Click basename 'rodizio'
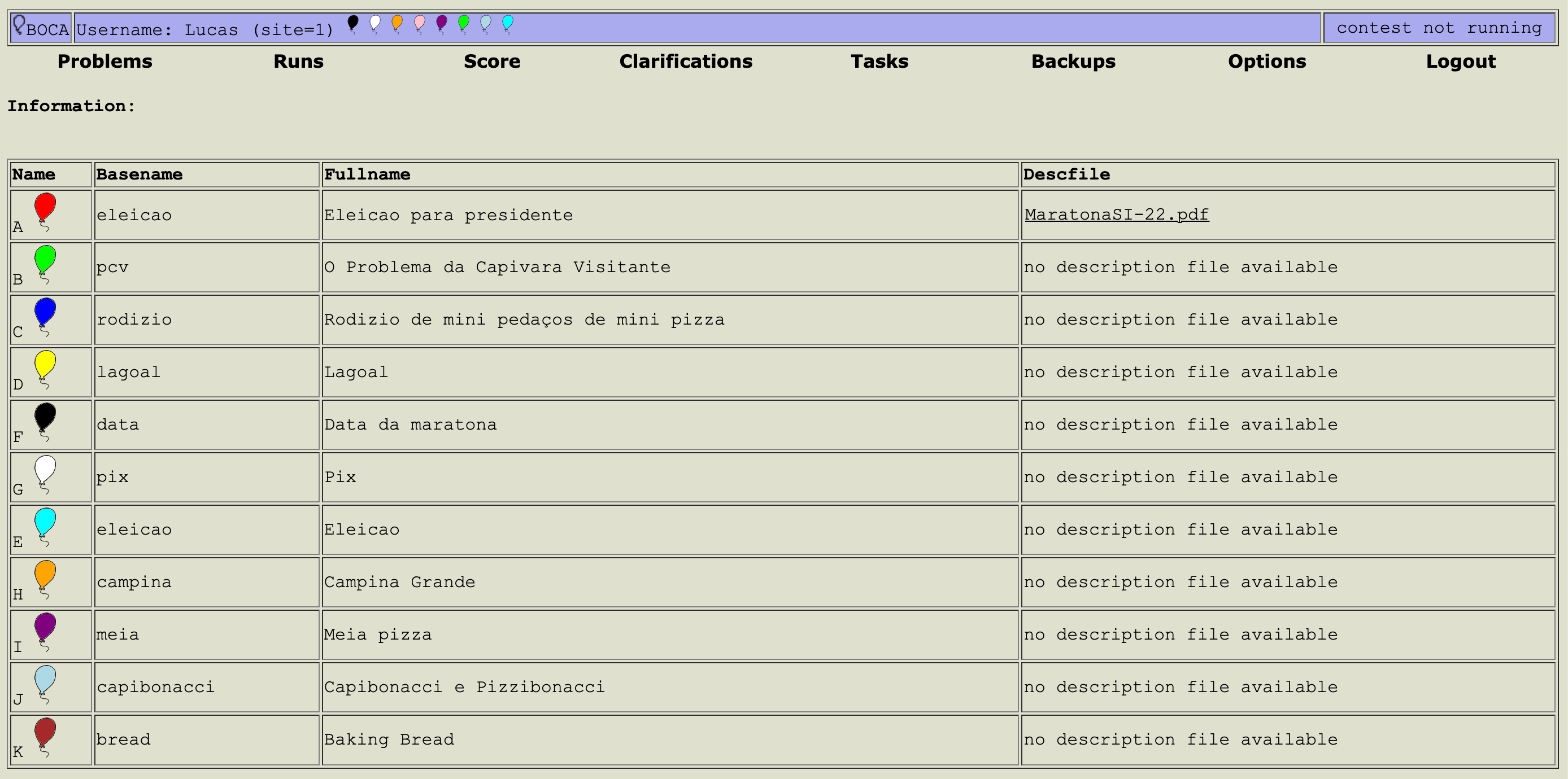The width and height of the screenshot is (1568, 779). click(x=134, y=320)
